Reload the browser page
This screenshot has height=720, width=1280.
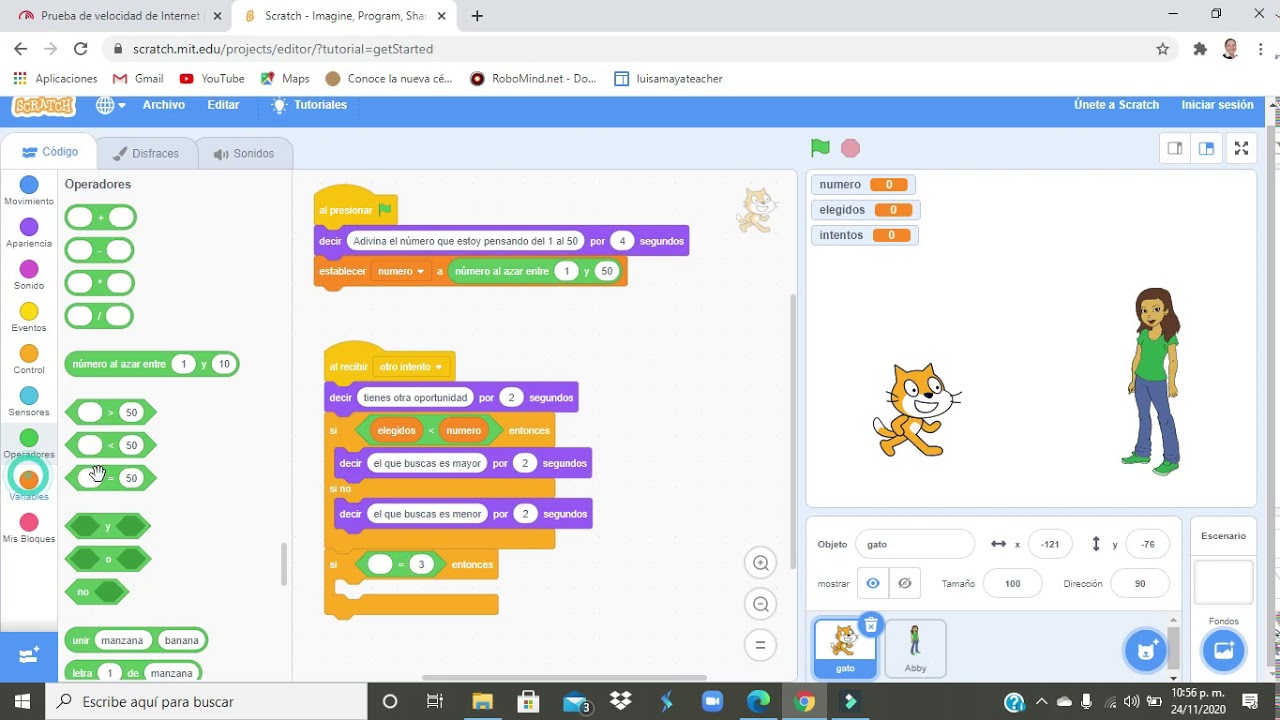point(81,49)
